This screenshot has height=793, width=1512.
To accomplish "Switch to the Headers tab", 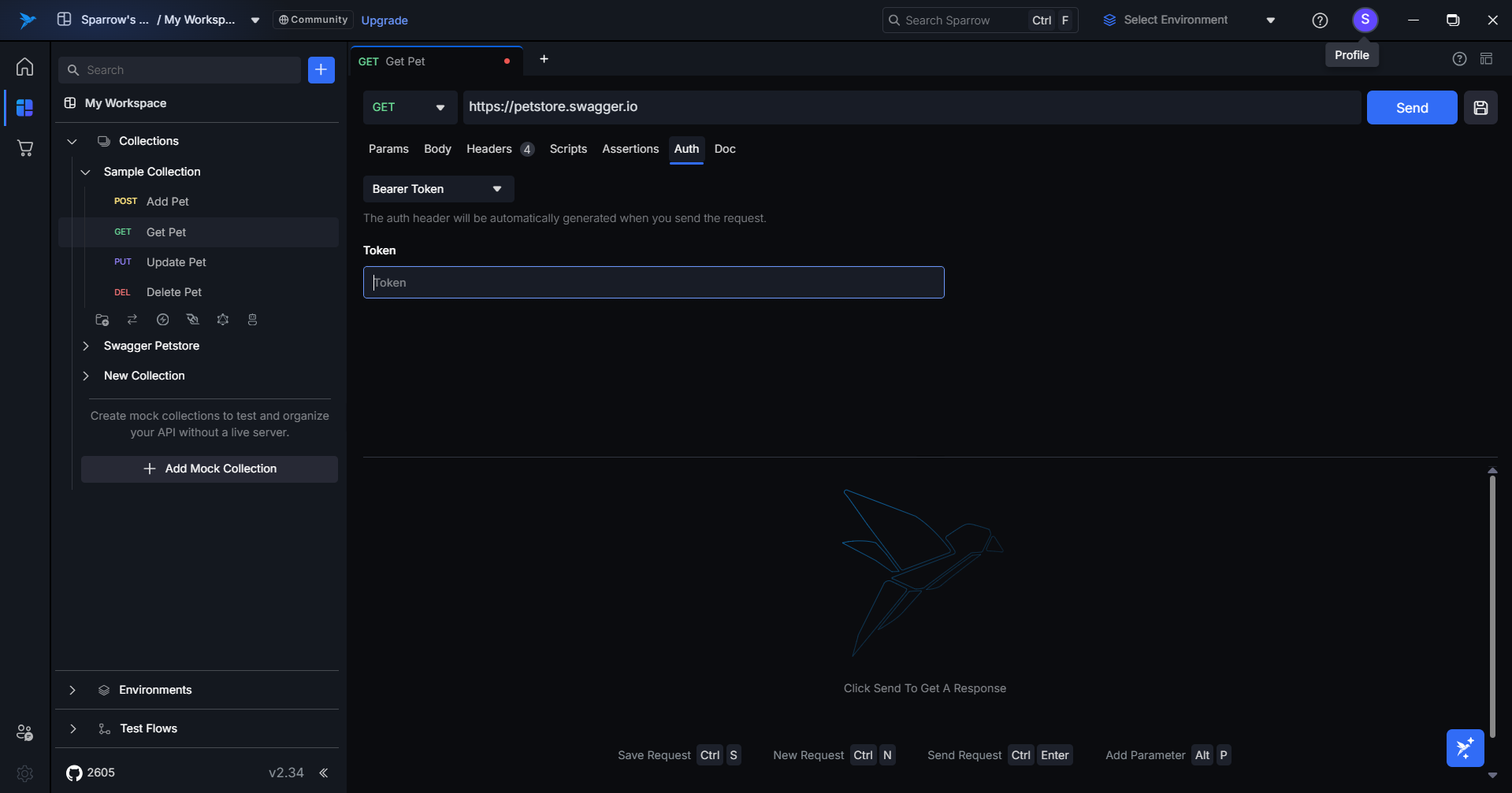I will (489, 149).
